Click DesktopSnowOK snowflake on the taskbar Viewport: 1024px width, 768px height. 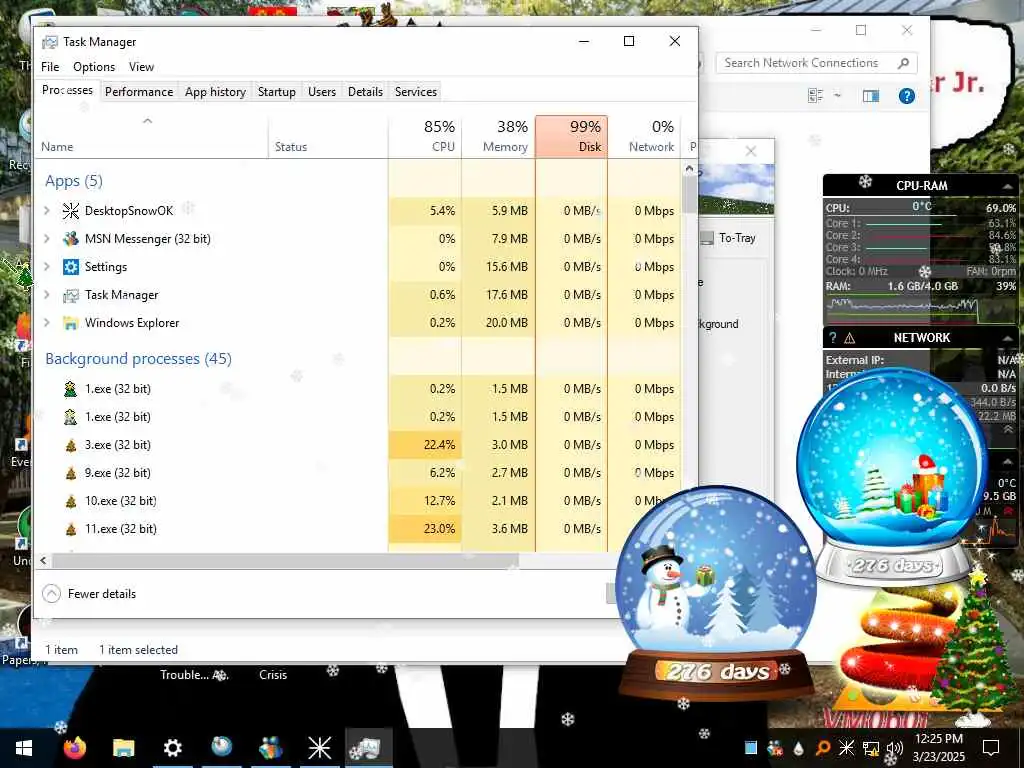(x=319, y=748)
